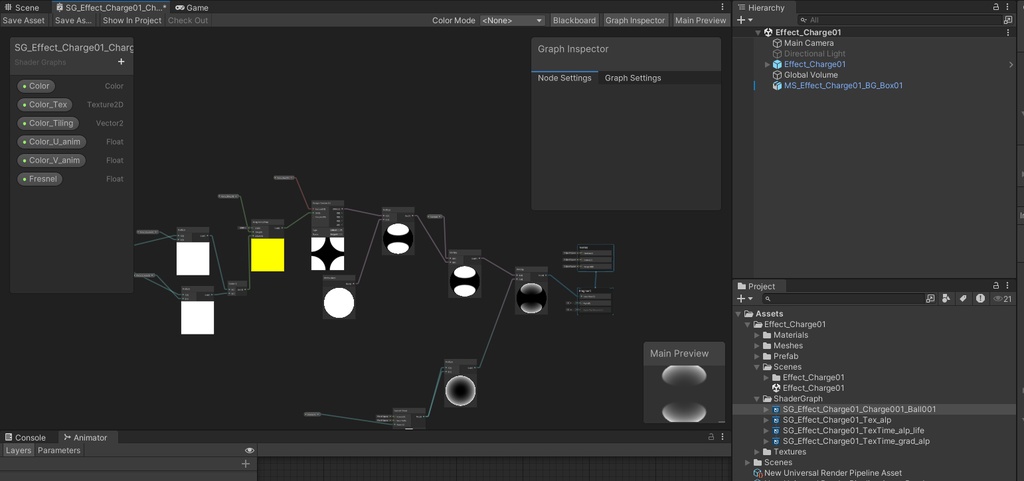Click the white circle node preview
1024x481 pixels.
(x=339, y=303)
